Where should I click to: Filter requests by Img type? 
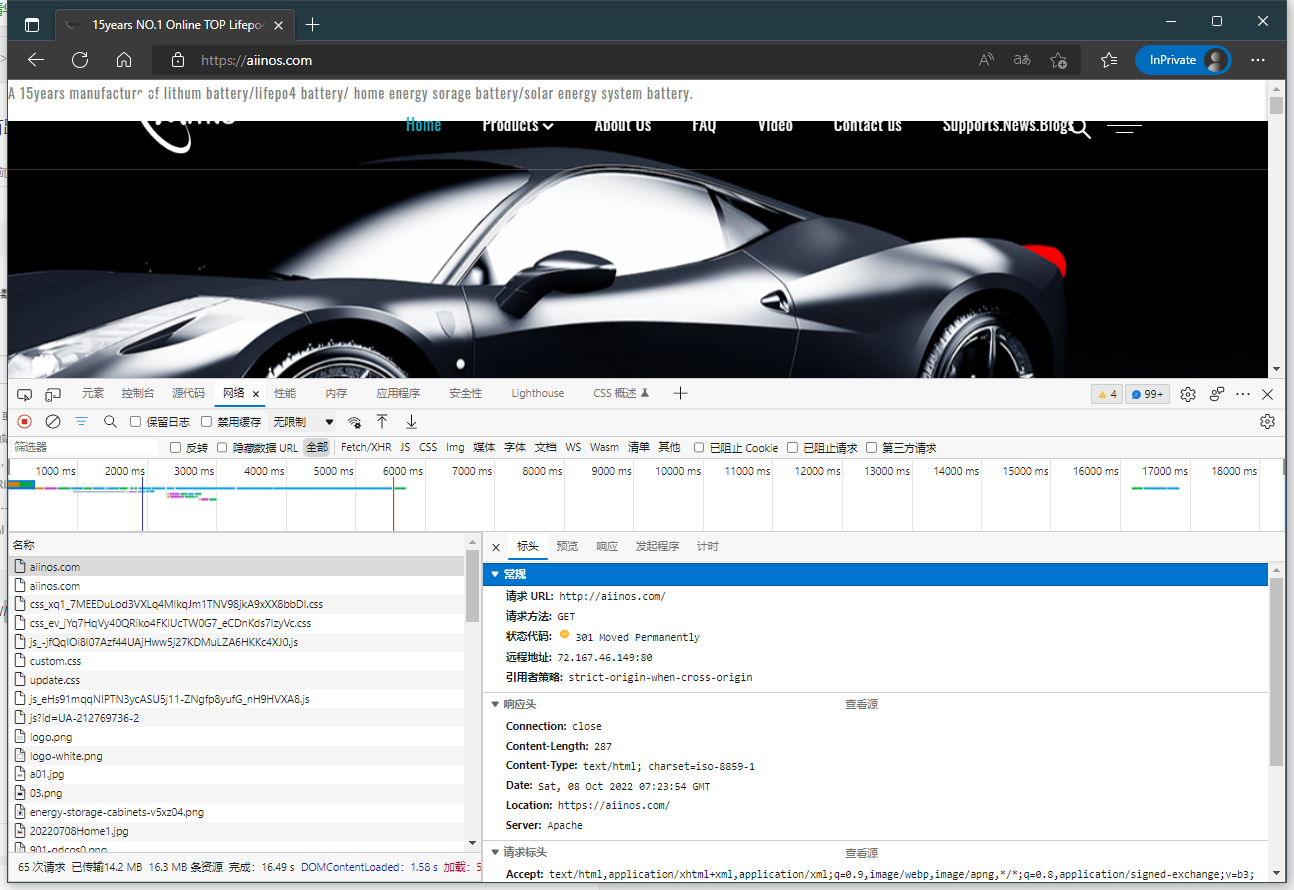pos(455,447)
